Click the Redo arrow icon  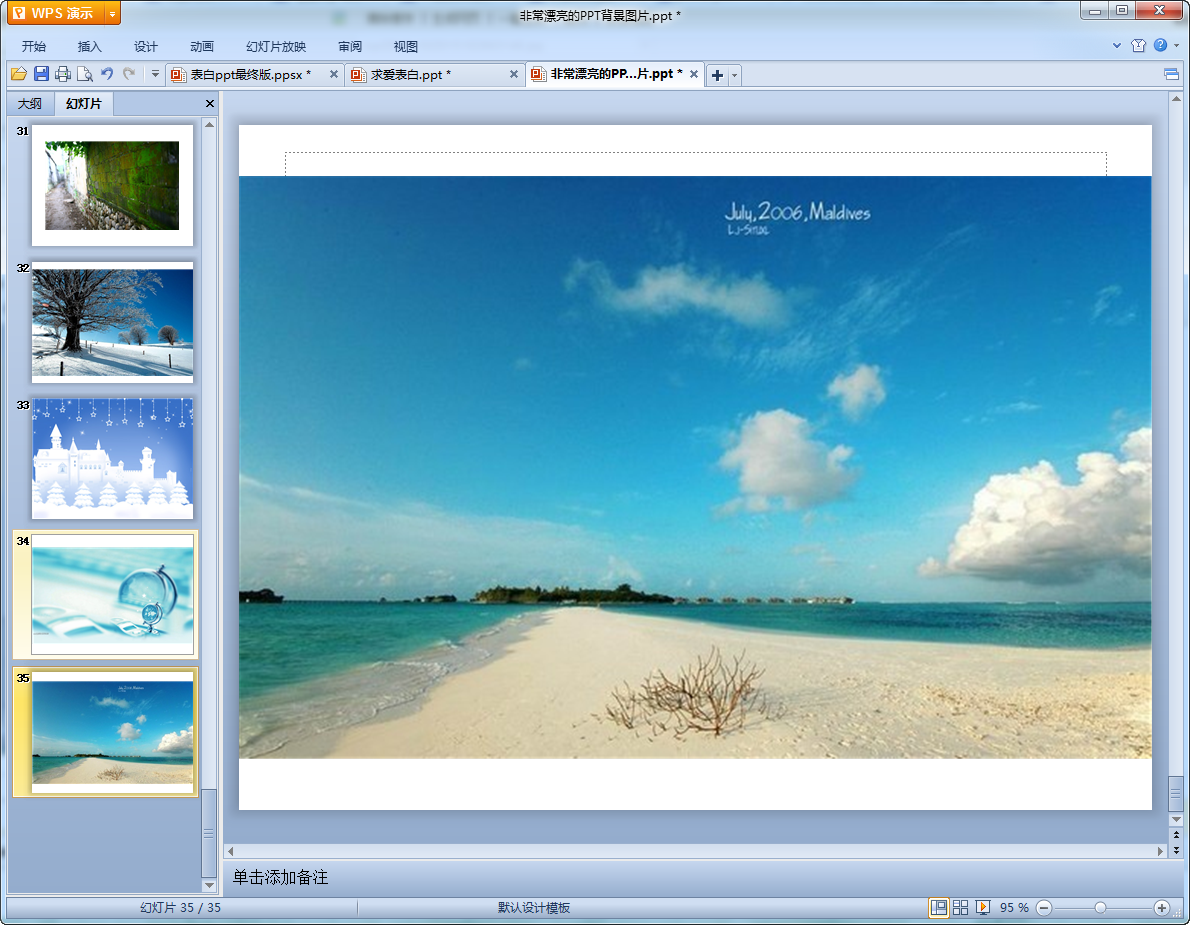[x=129, y=74]
